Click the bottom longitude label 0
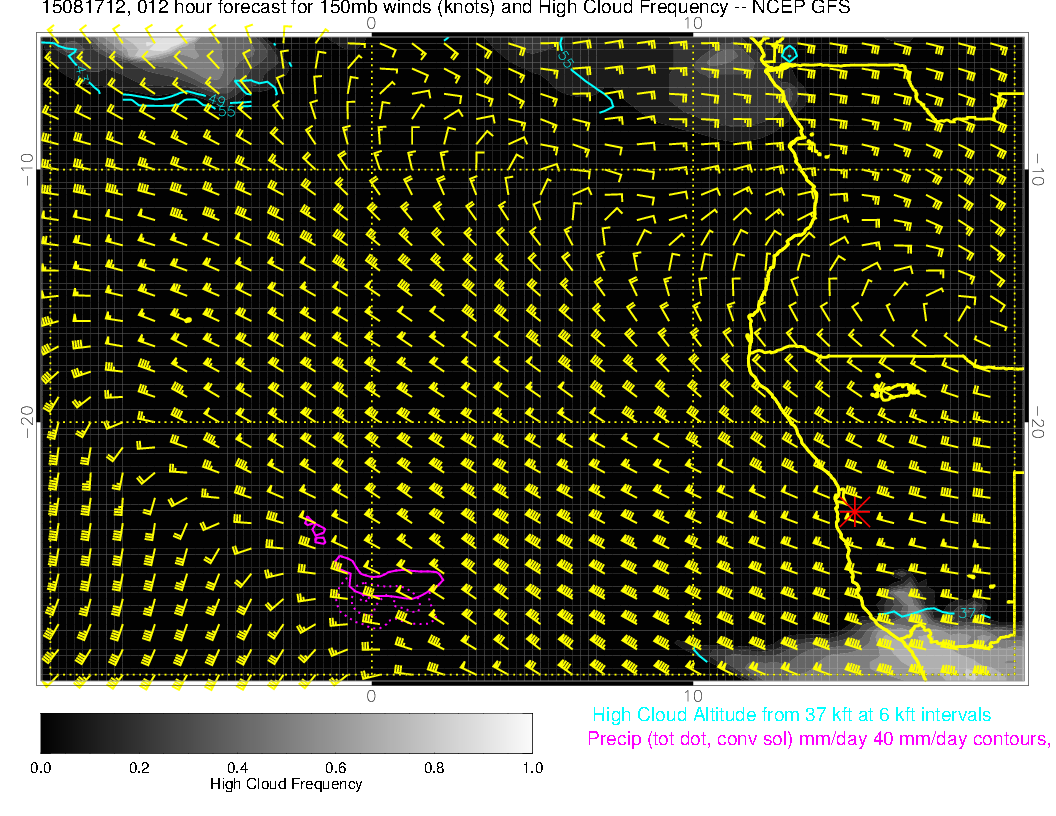1056x816 pixels. (x=370, y=695)
